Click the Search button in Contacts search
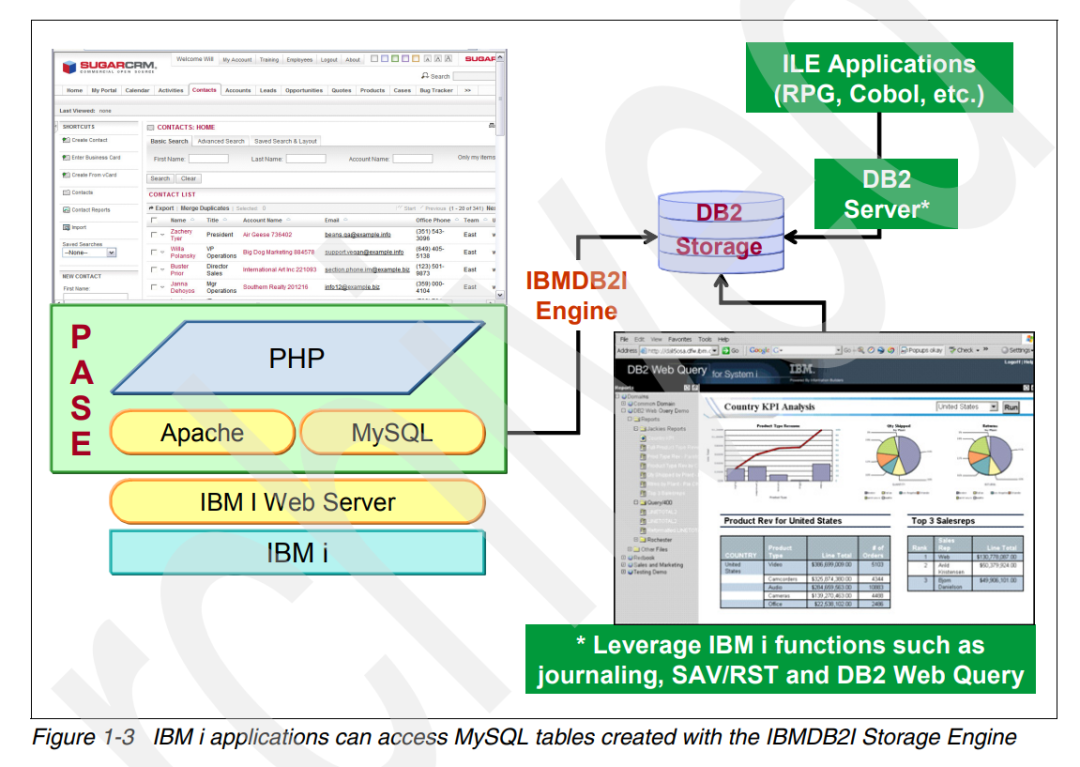This screenshot has height=767, width=1080. (x=160, y=178)
